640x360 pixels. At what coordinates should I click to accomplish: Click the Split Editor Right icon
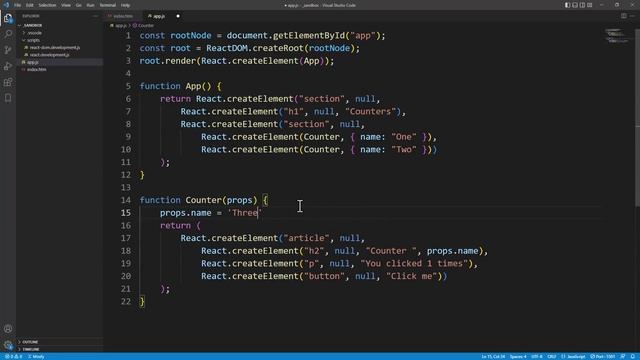[x=624, y=16]
